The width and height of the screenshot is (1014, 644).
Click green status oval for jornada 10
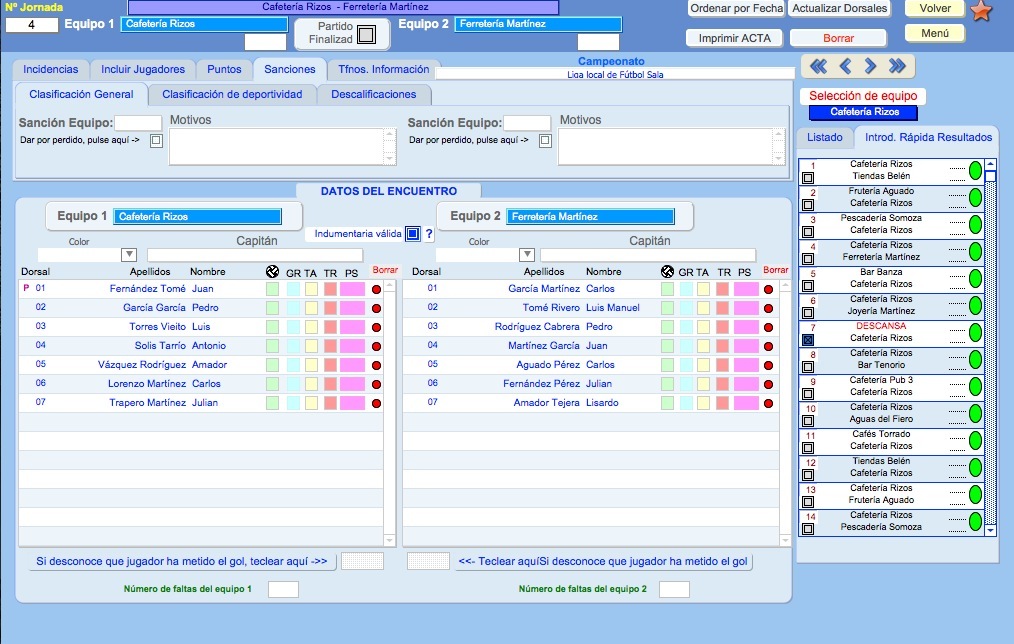pos(975,413)
